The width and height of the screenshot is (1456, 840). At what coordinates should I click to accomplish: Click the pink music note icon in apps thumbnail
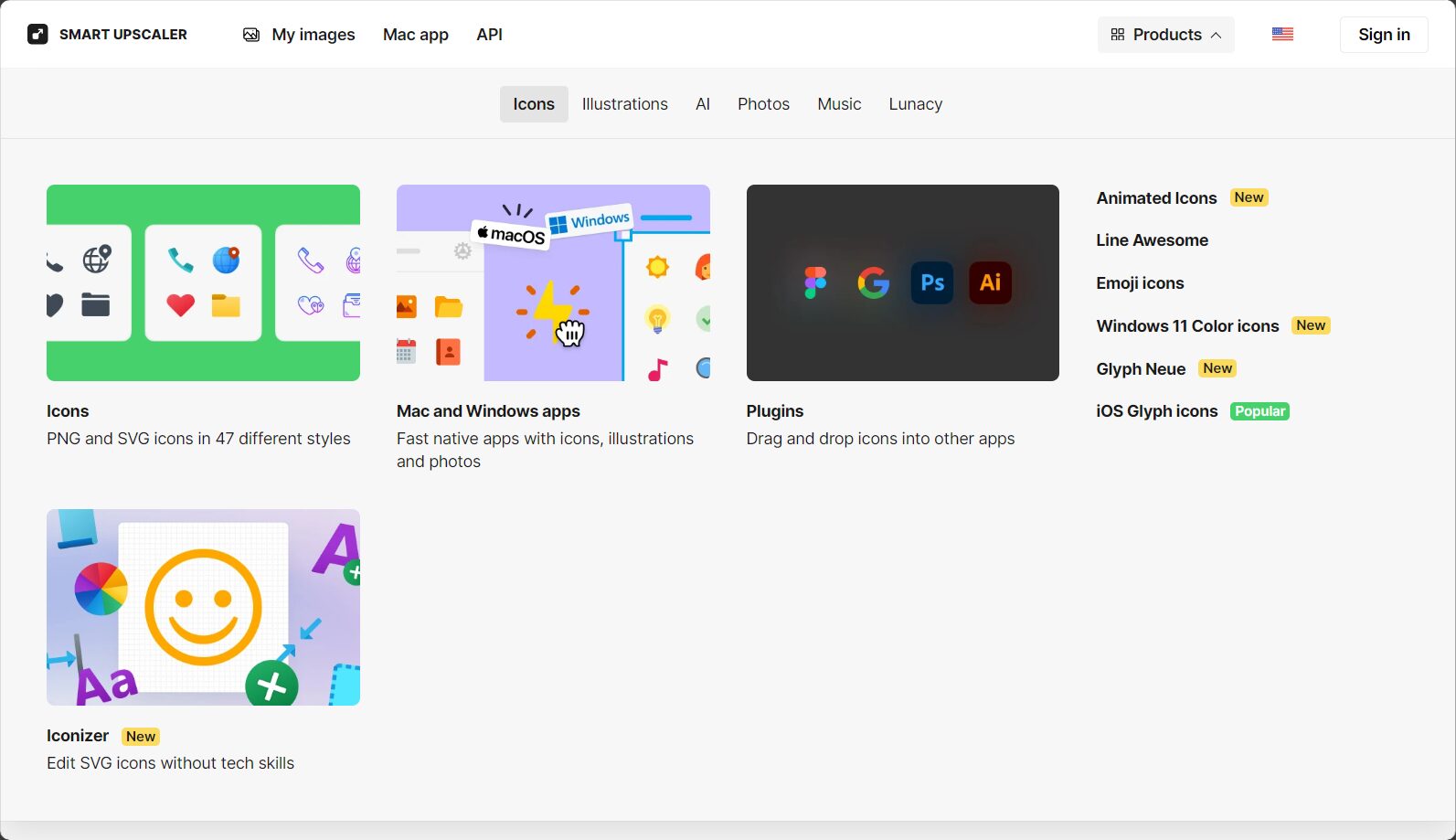tap(658, 369)
